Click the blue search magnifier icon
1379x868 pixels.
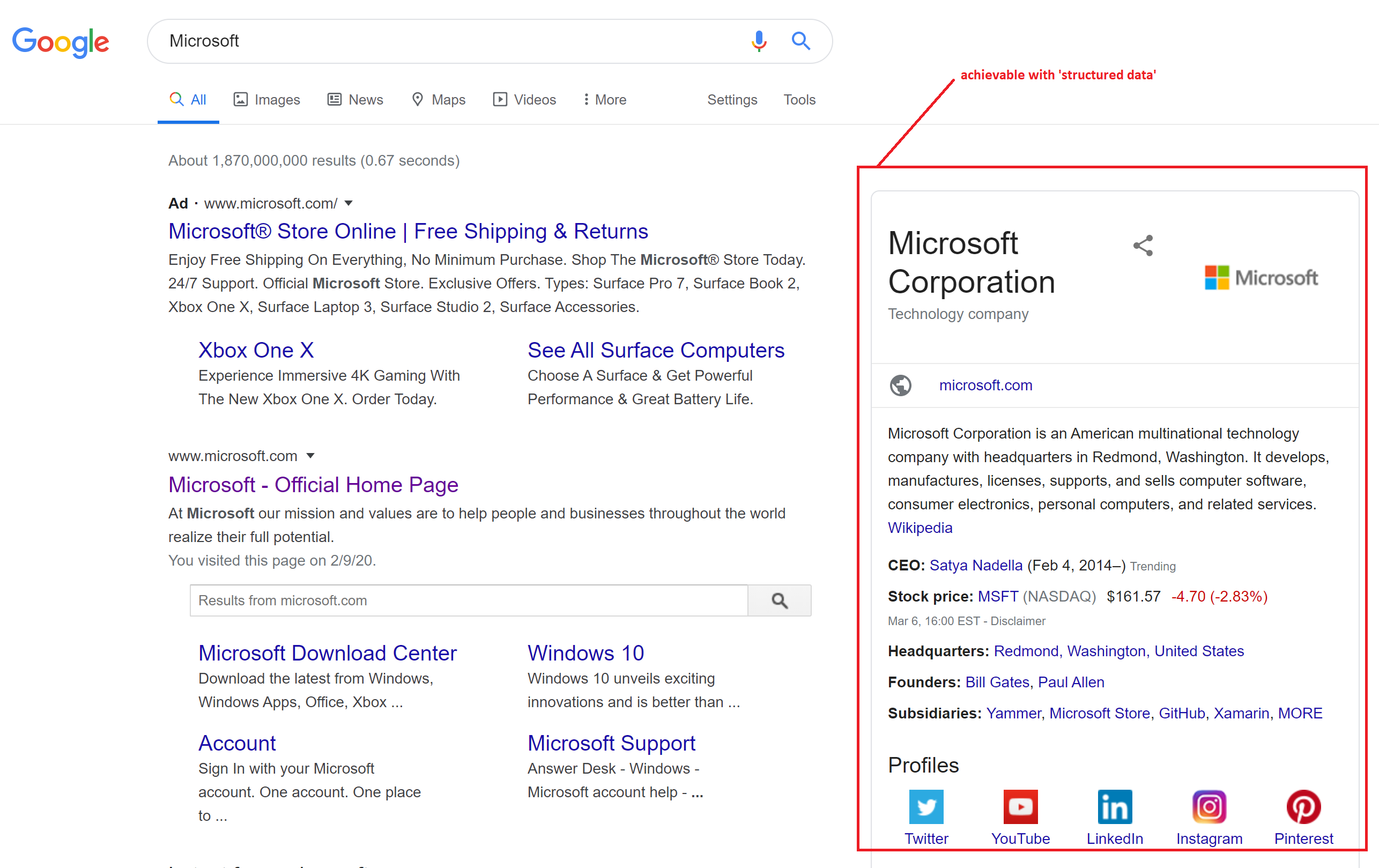tap(800, 41)
